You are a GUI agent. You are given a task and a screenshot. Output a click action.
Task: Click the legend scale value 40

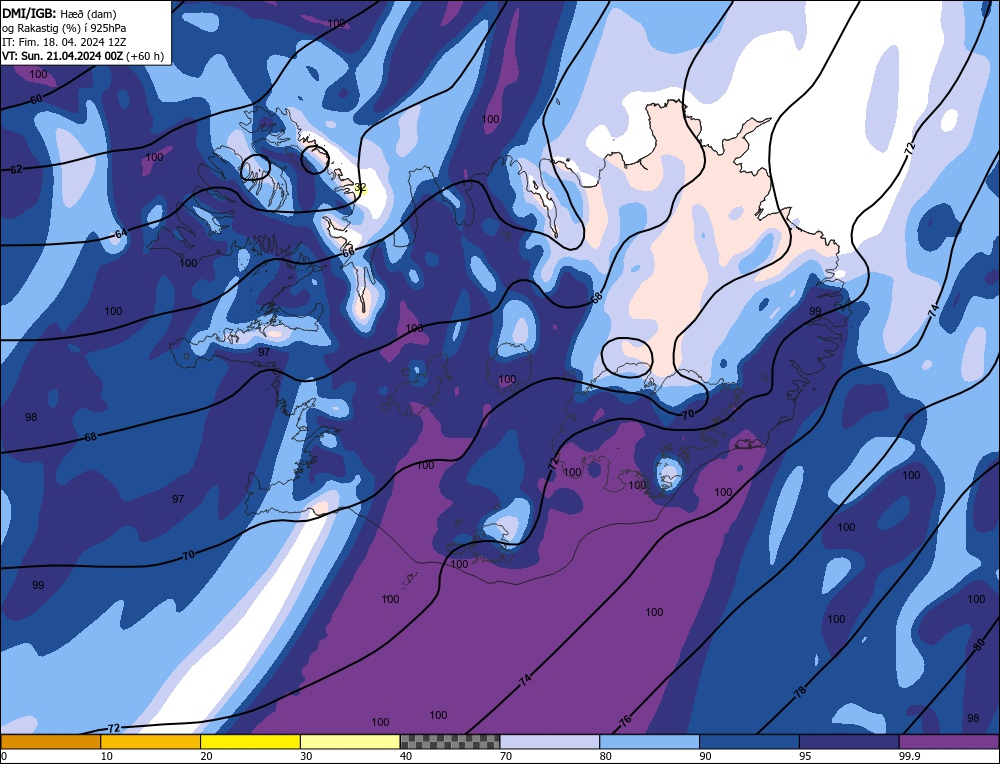click(406, 756)
